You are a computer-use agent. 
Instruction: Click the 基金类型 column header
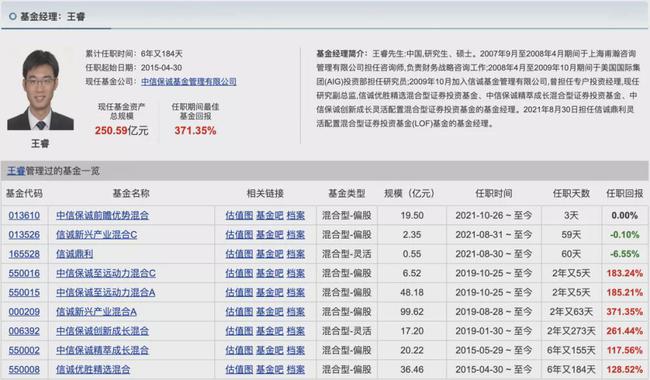tap(347, 194)
